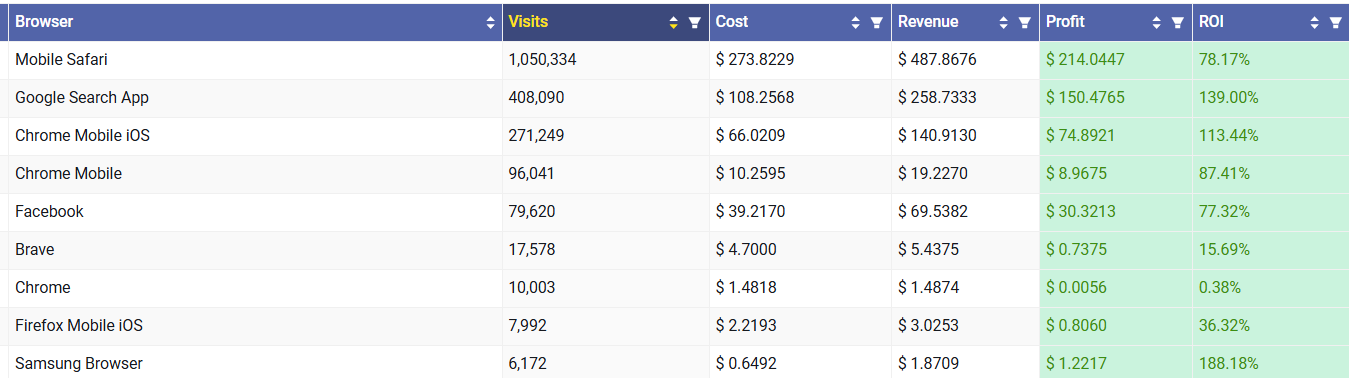
Task: Click the visits value 271,249
Action: tap(536, 136)
